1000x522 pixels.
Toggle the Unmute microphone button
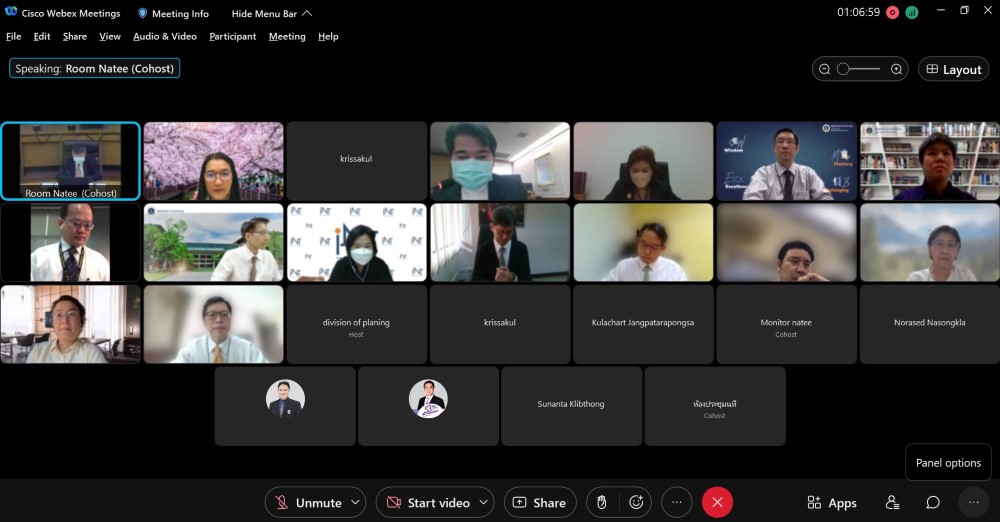pos(308,503)
